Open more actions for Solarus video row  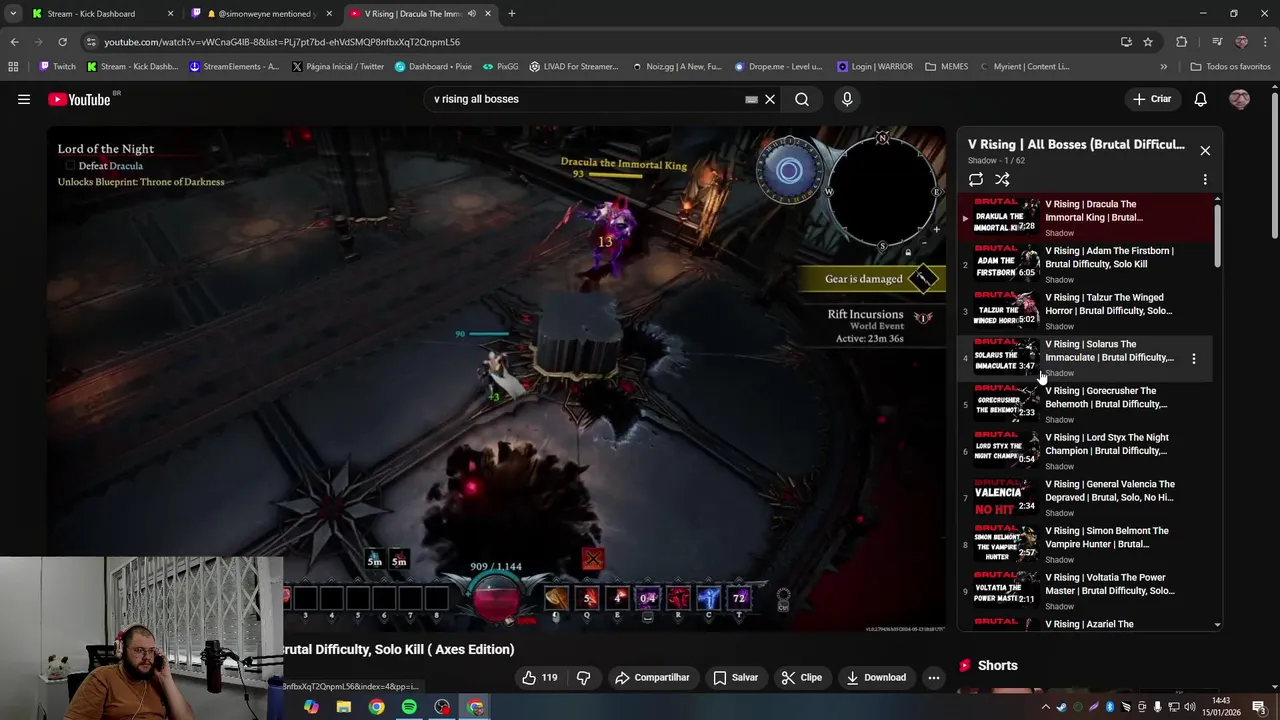click(1193, 358)
